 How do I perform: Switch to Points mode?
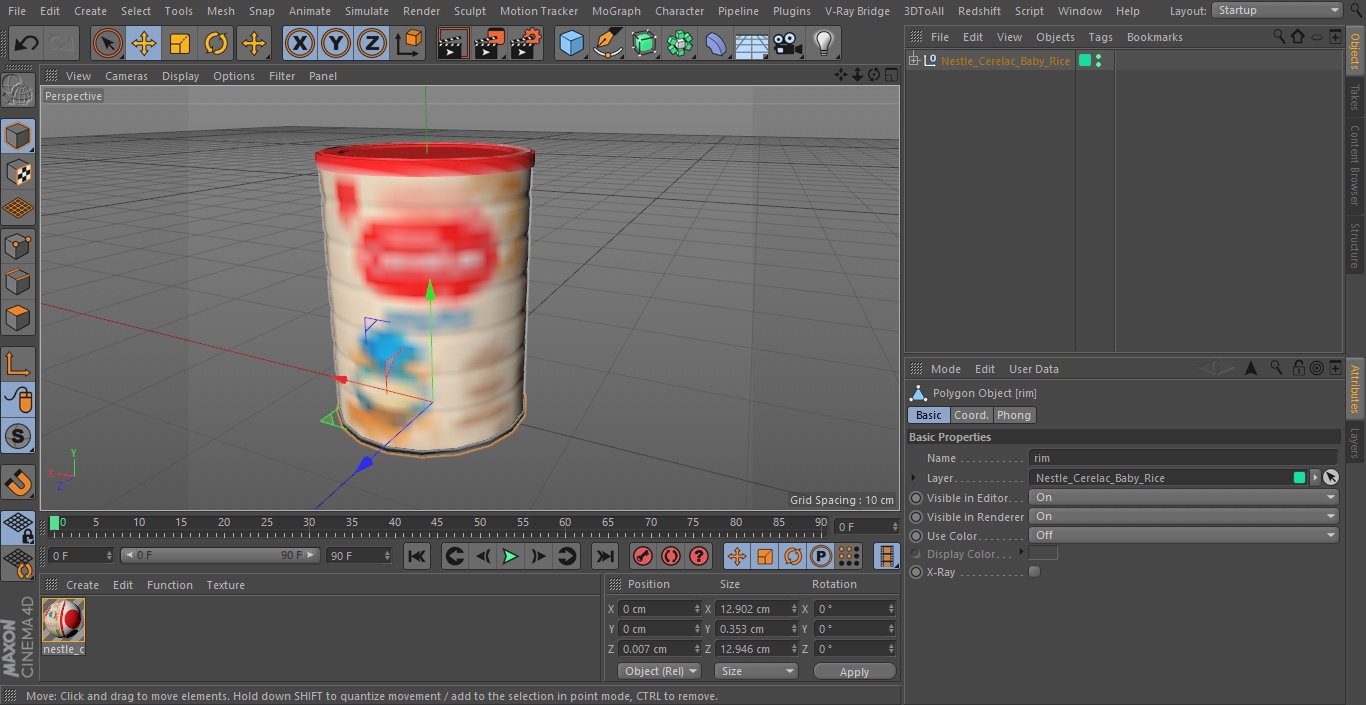click(x=18, y=246)
